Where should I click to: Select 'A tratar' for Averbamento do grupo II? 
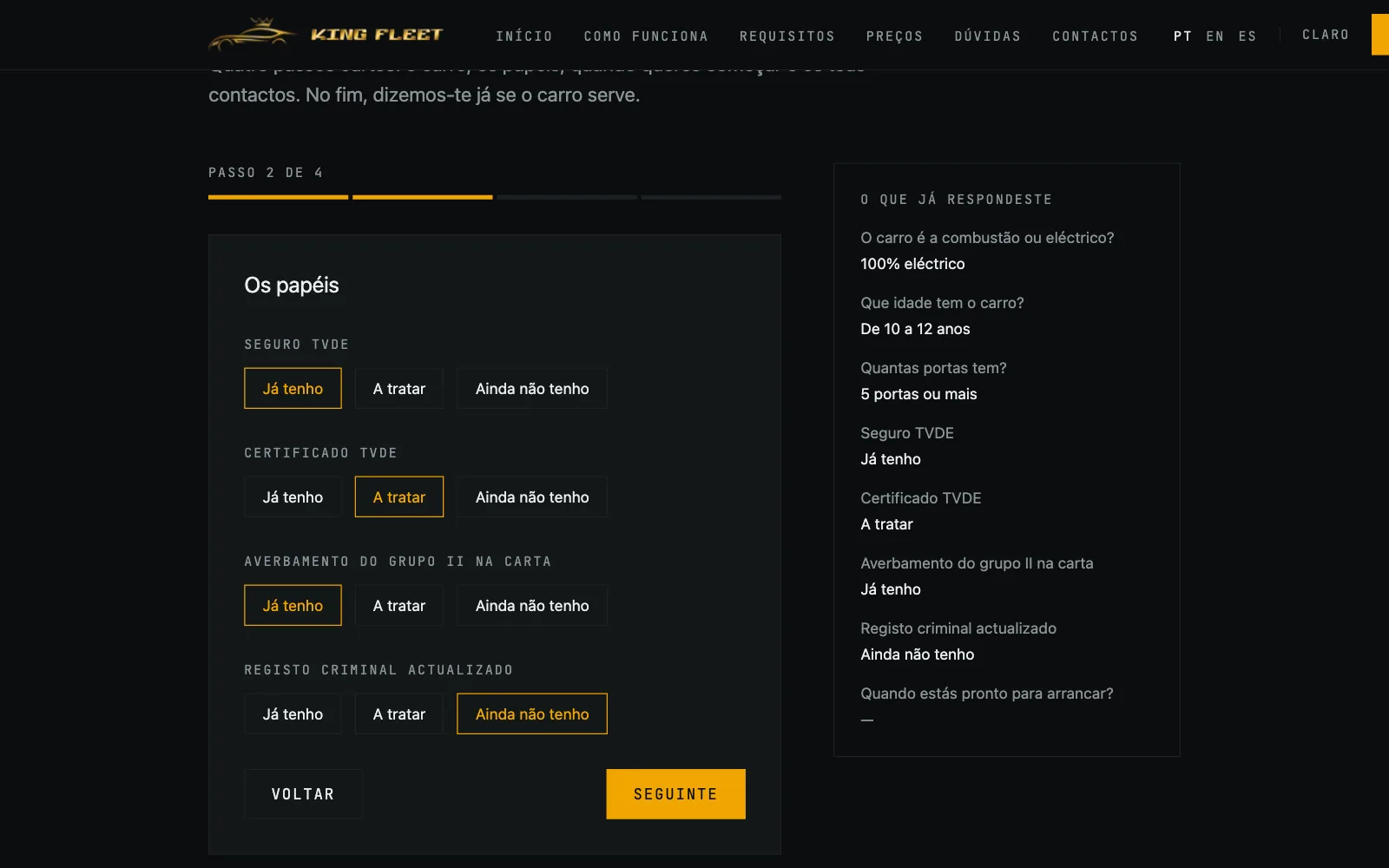click(399, 606)
